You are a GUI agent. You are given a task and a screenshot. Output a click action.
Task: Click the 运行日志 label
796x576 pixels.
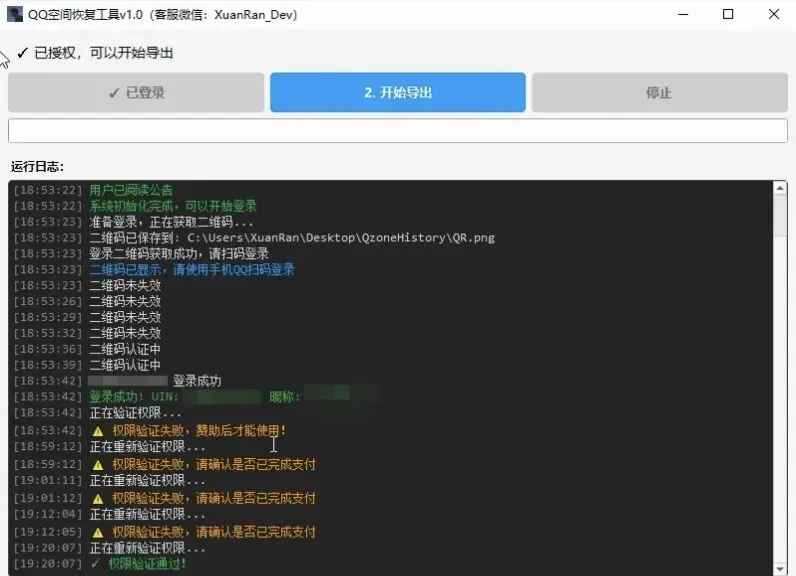[37, 166]
